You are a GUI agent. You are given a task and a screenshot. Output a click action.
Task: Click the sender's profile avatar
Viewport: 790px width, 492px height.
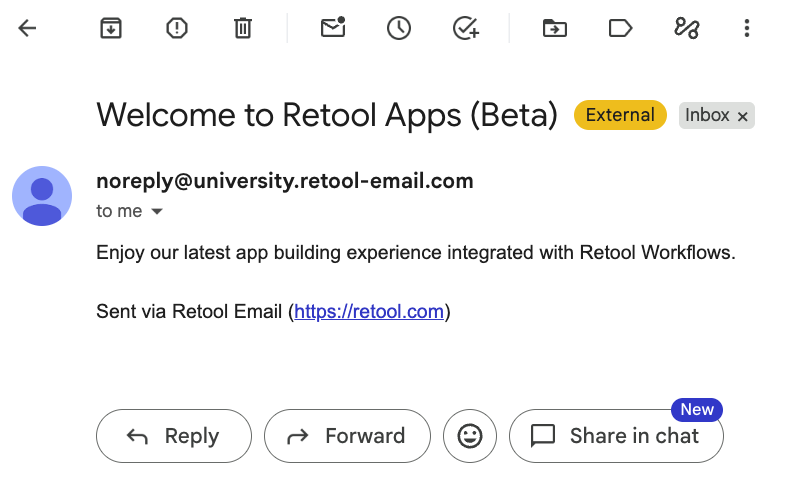(x=42, y=196)
